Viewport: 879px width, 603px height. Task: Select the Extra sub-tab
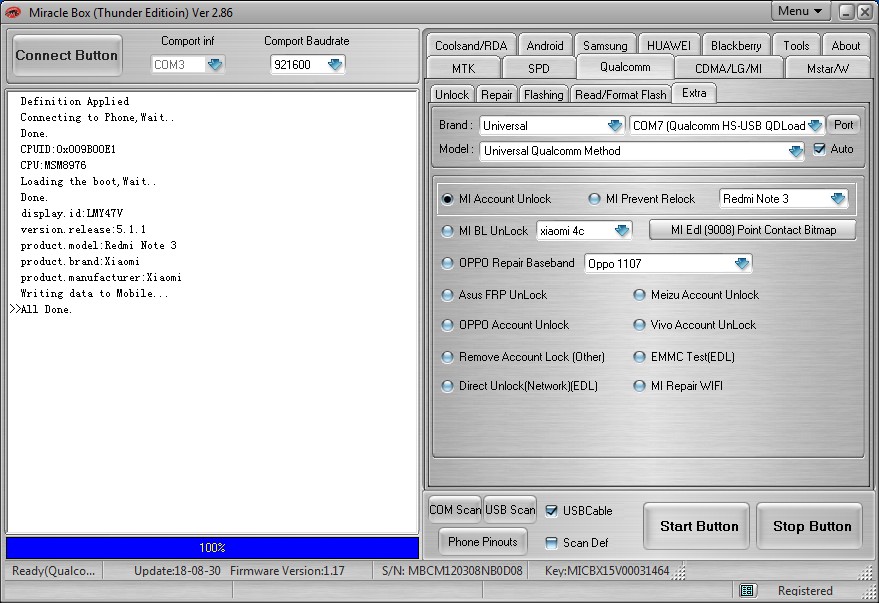[x=694, y=93]
